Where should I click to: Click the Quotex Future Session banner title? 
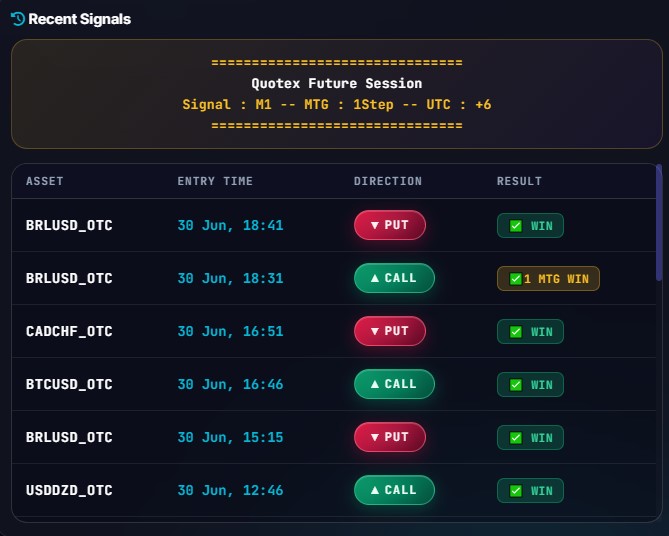pyautogui.click(x=337, y=83)
